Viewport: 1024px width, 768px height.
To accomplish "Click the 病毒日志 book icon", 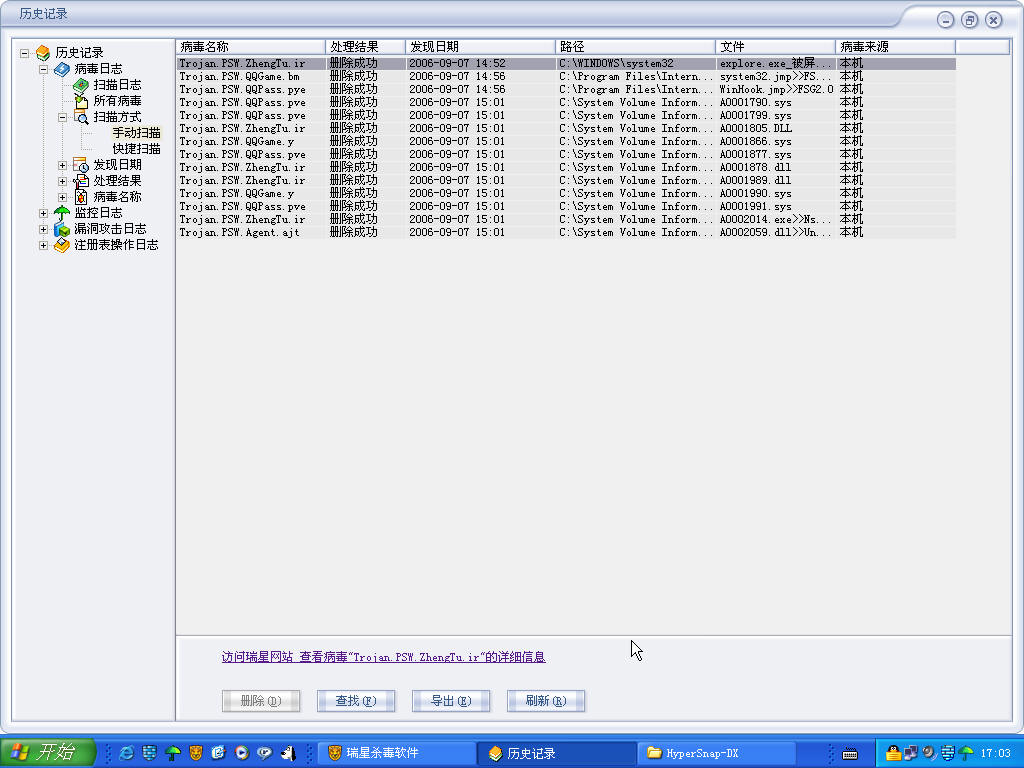I will pos(62,69).
